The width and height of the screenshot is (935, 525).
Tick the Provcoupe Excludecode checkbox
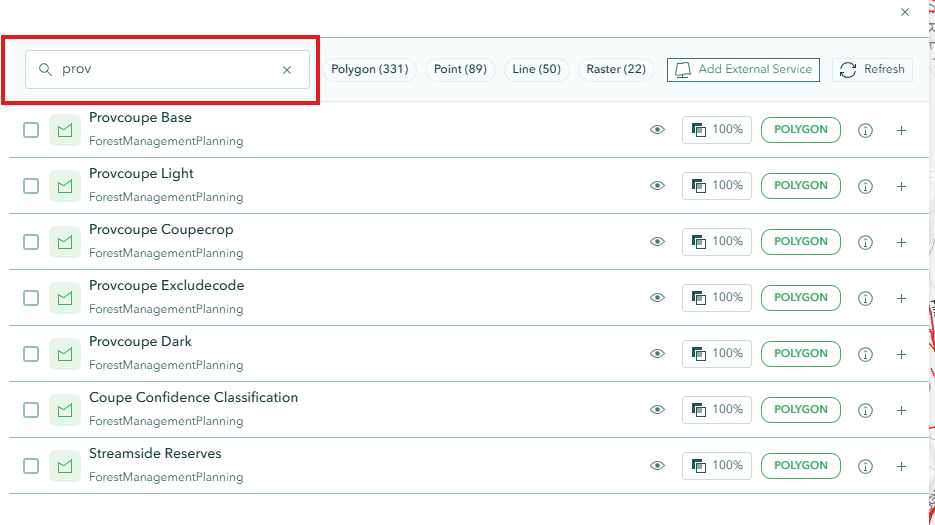pyautogui.click(x=31, y=298)
